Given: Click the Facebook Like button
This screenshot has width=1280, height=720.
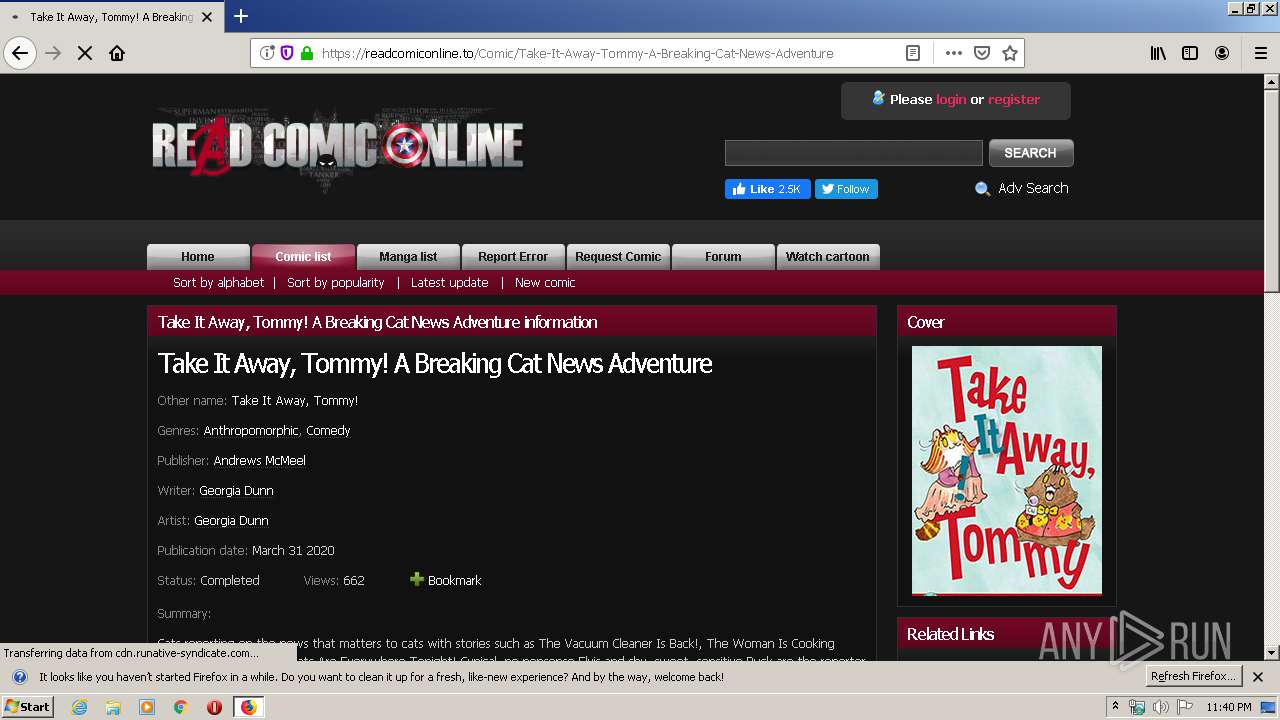Looking at the screenshot, I should coord(767,189).
